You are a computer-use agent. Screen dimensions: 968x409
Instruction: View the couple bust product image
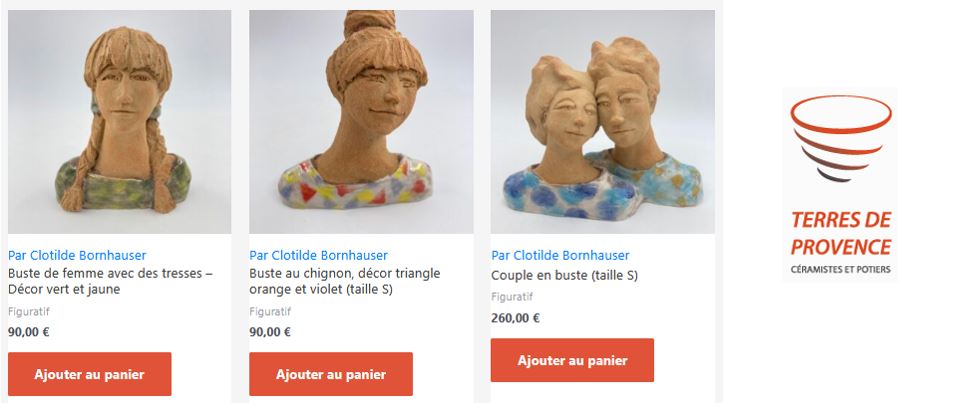pyautogui.click(x=603, y=122)
